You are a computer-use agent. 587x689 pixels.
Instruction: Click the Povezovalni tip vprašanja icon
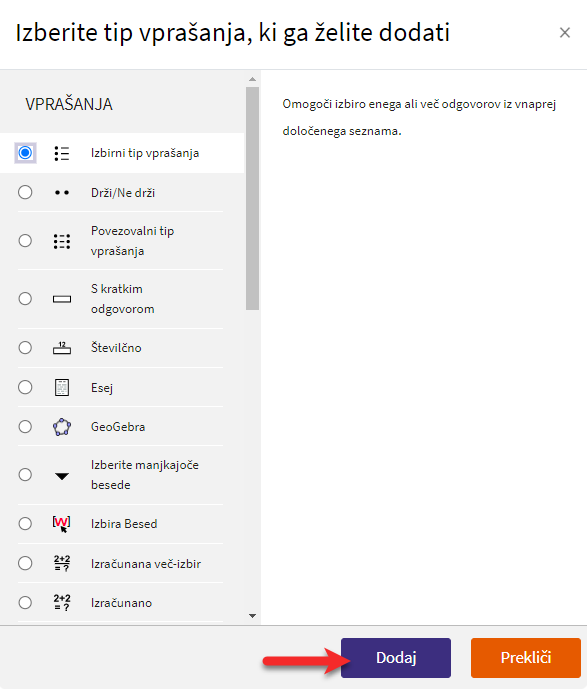pos(62,241)
